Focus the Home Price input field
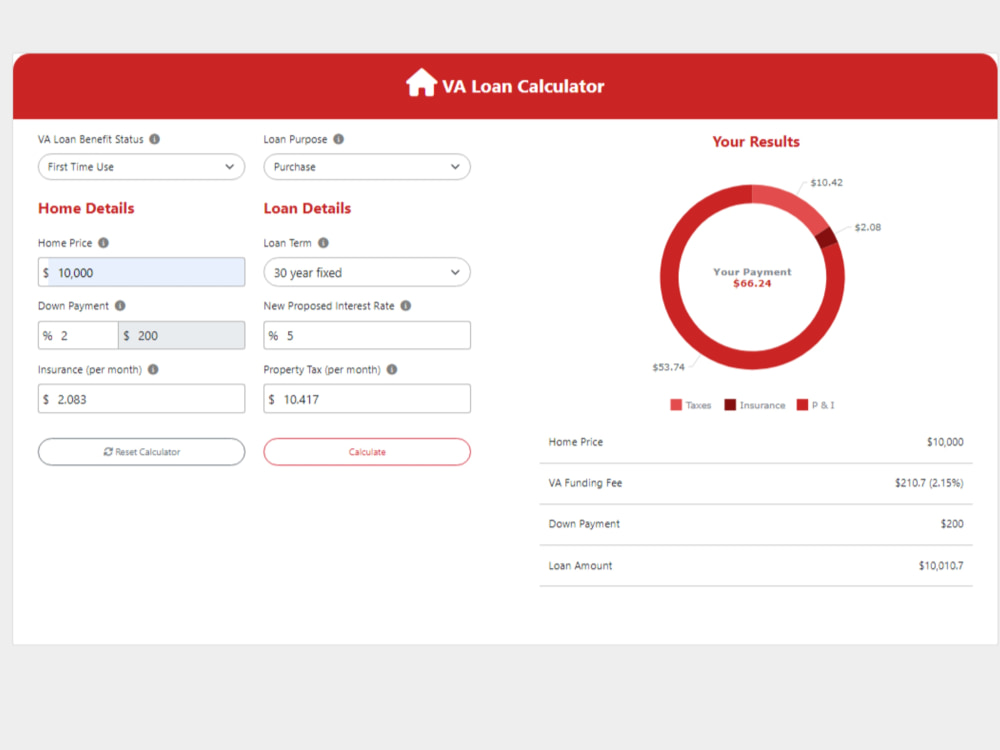This screenshot has height=750, width=1000. pyautogui.click(x=142, y=272)
